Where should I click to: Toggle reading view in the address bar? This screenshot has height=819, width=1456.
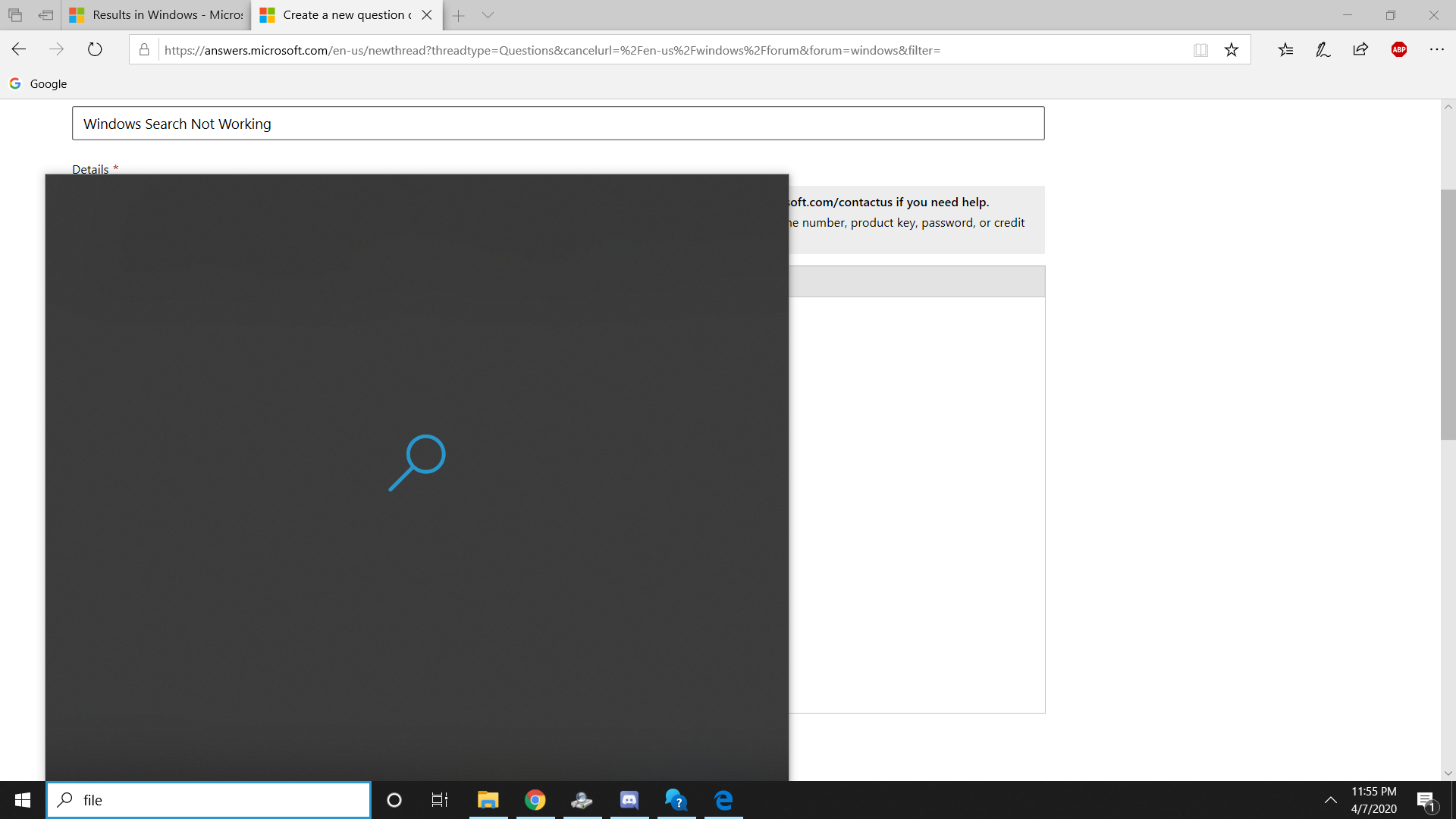click(1200, 49)
